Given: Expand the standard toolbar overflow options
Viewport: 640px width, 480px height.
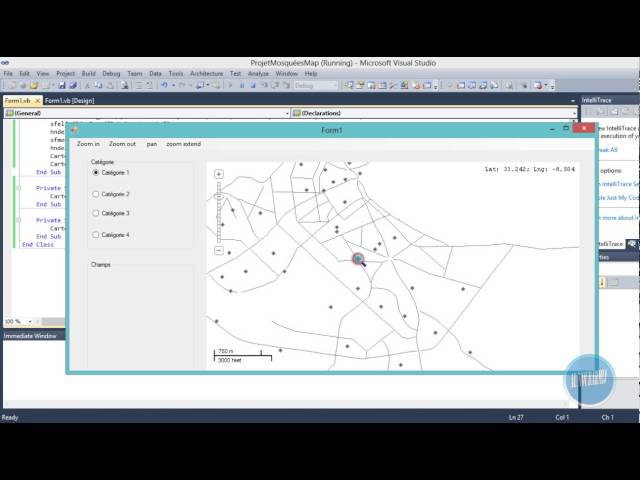Looking at the screenshot, I should click(436, 86).
